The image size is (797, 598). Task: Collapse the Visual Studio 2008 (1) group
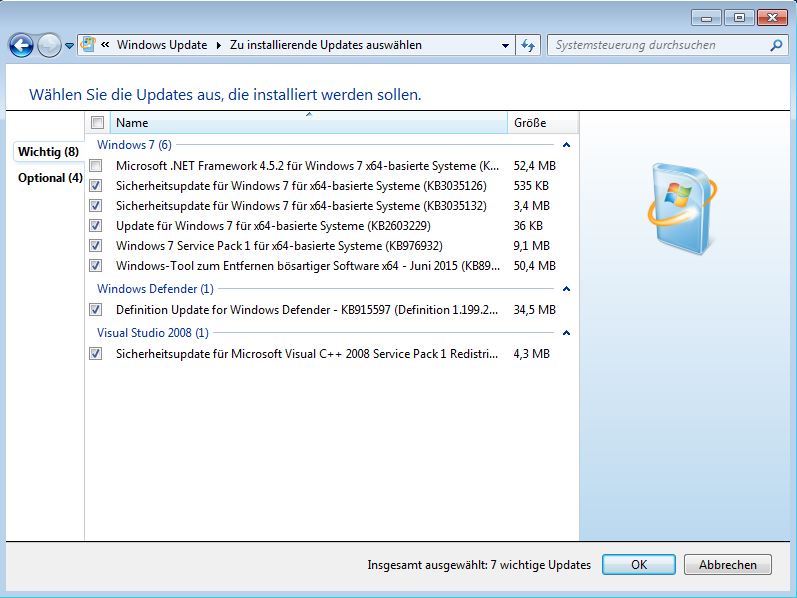click(x=566, y=333)
